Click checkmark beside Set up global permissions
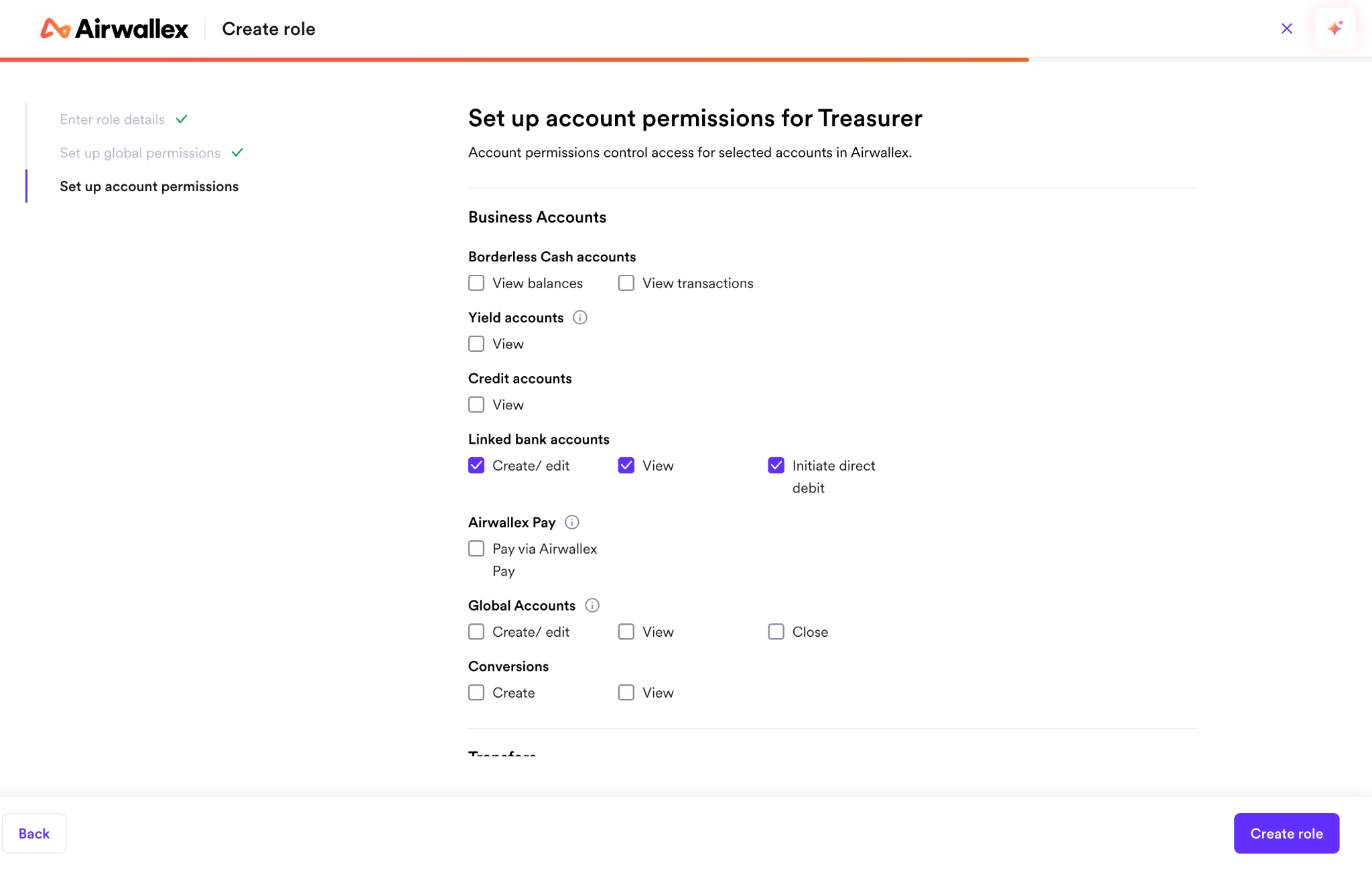 tap(237, 153)
